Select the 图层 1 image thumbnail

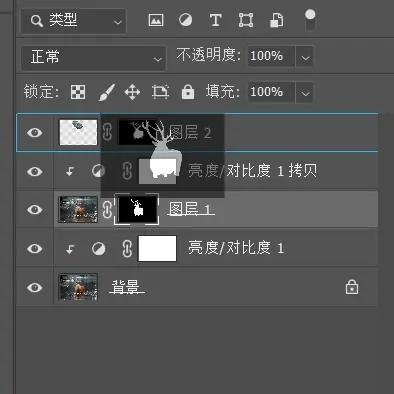pyautogui.click(x=78, y=210)
